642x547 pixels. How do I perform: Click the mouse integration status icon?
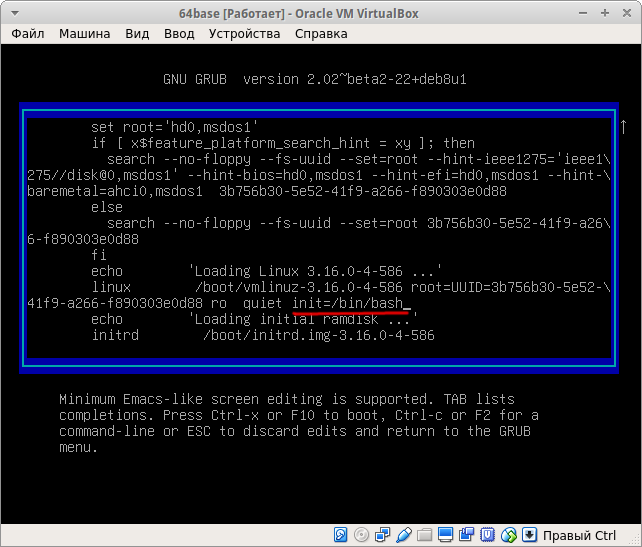click(x=509, y=535)
